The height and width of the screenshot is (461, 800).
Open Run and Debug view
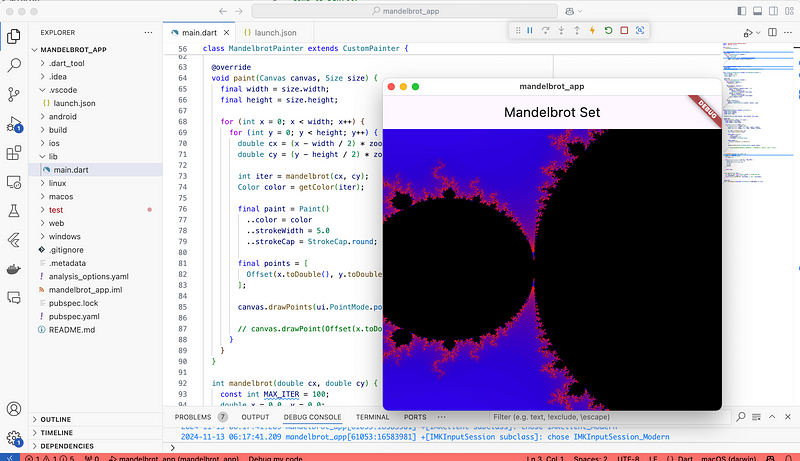[x=14, y=125]
